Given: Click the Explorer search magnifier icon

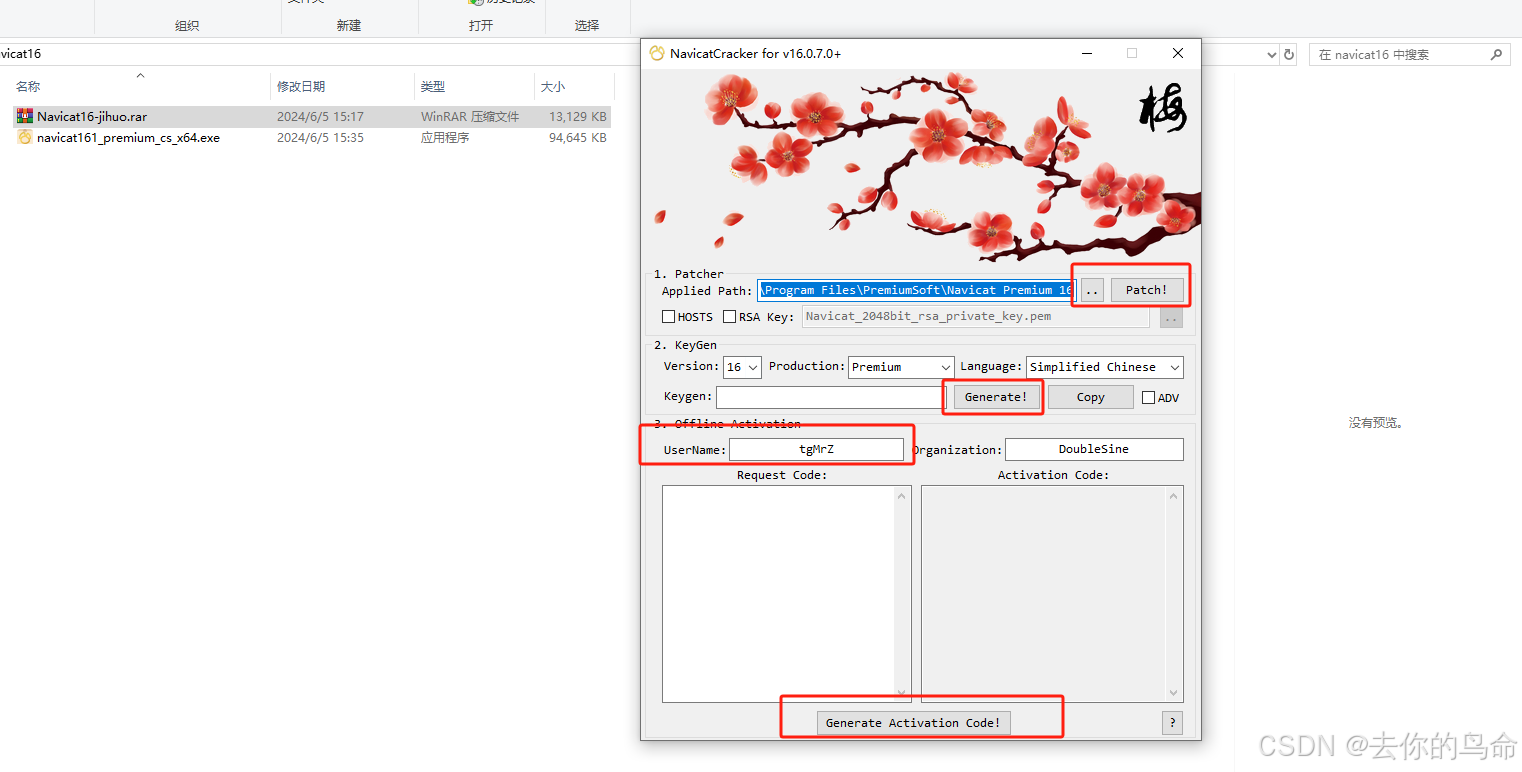Looking at the screenshot, I should tap(1497, 55).
